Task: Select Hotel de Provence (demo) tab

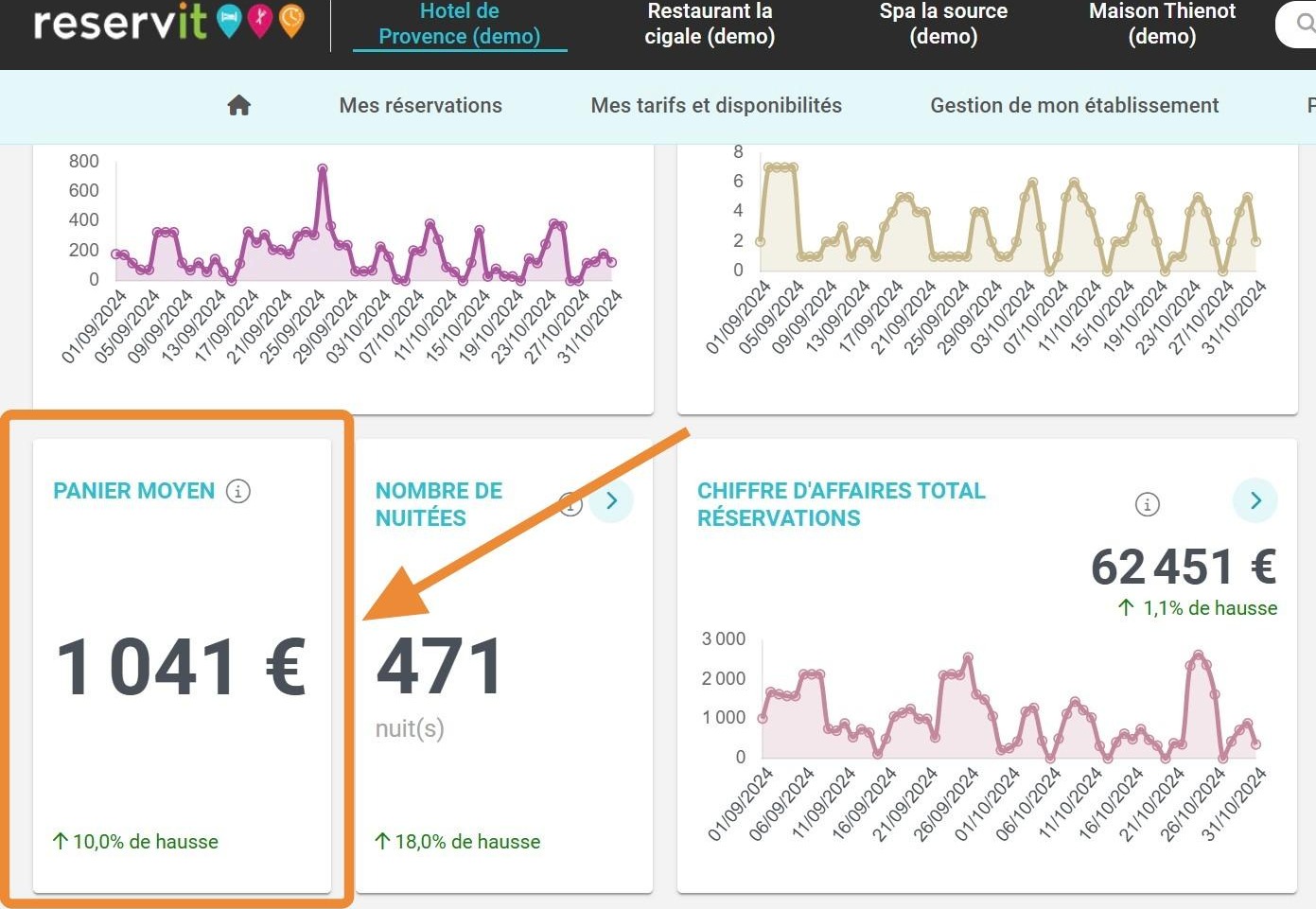Action: pyautogui.click(x=460, y=24)
